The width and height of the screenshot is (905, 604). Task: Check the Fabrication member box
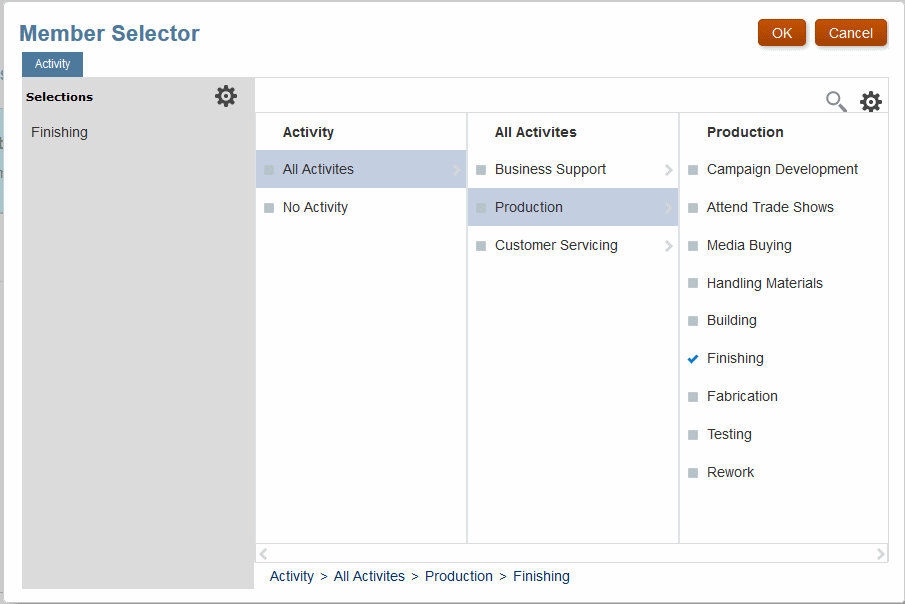pos(693,397)
